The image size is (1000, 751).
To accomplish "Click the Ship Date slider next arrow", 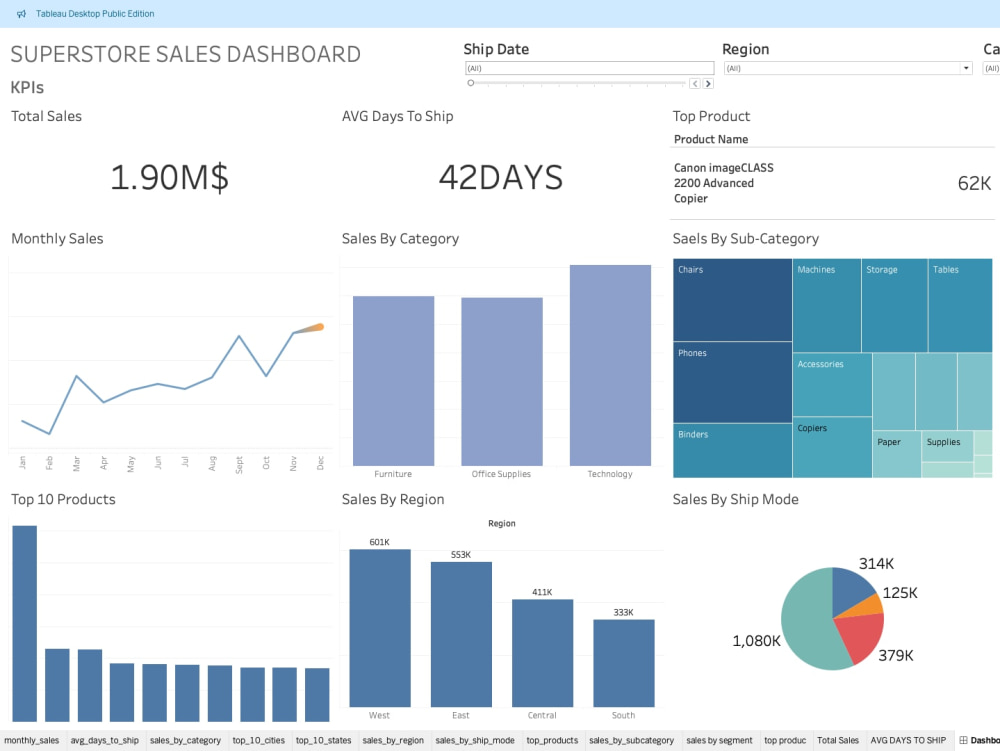I will (x=708, y=84).
